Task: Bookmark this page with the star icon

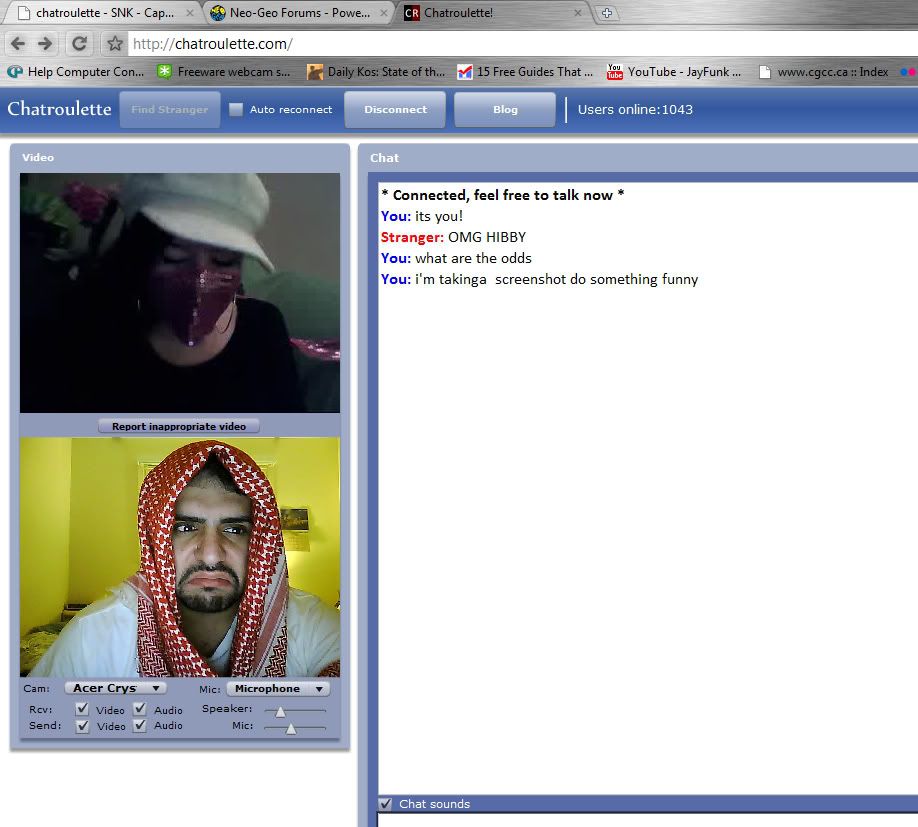Action: (115, 43)
